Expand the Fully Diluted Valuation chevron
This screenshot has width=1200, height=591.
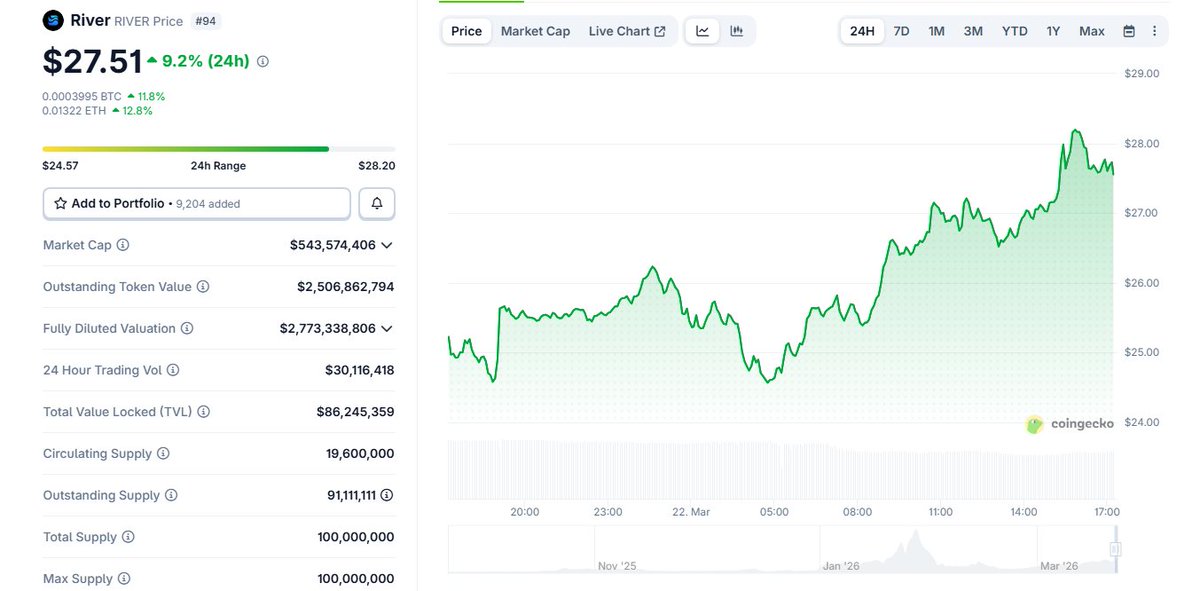pos(387,329)
